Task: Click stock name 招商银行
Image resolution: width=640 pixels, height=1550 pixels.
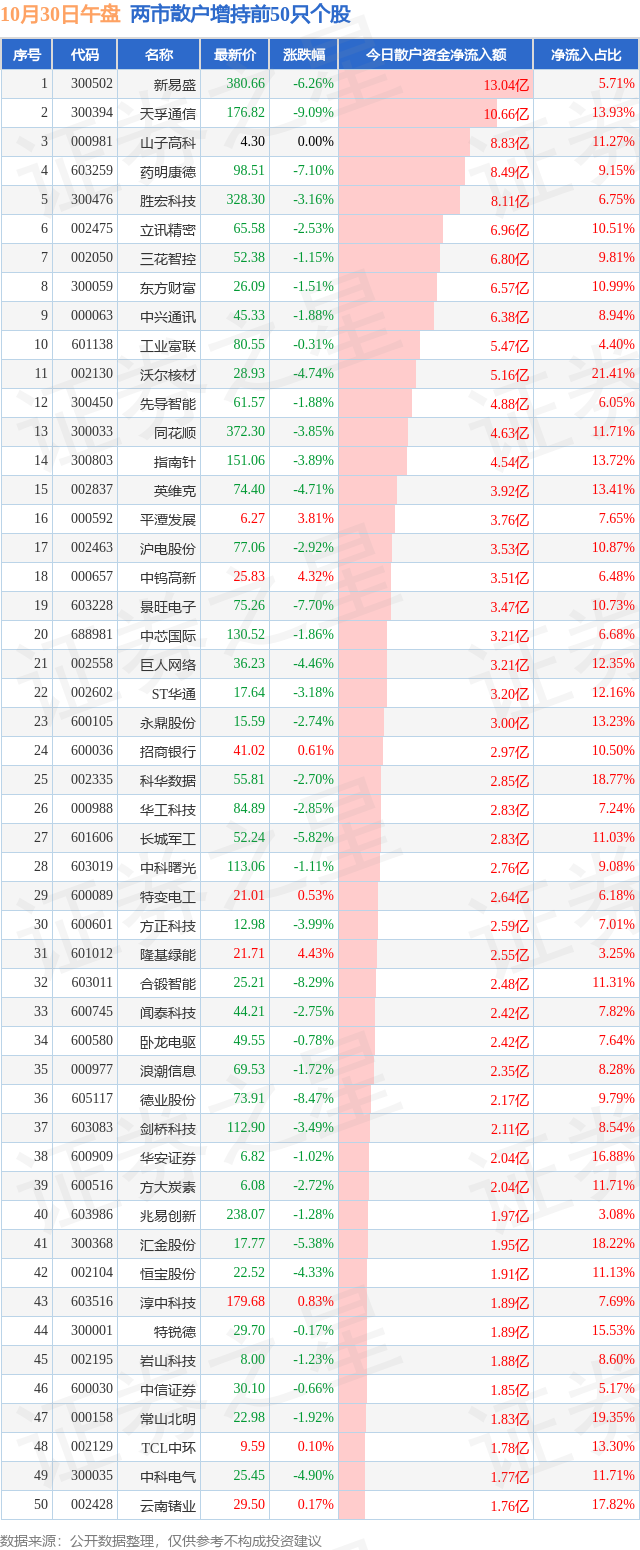Action: tap(168, 752)
